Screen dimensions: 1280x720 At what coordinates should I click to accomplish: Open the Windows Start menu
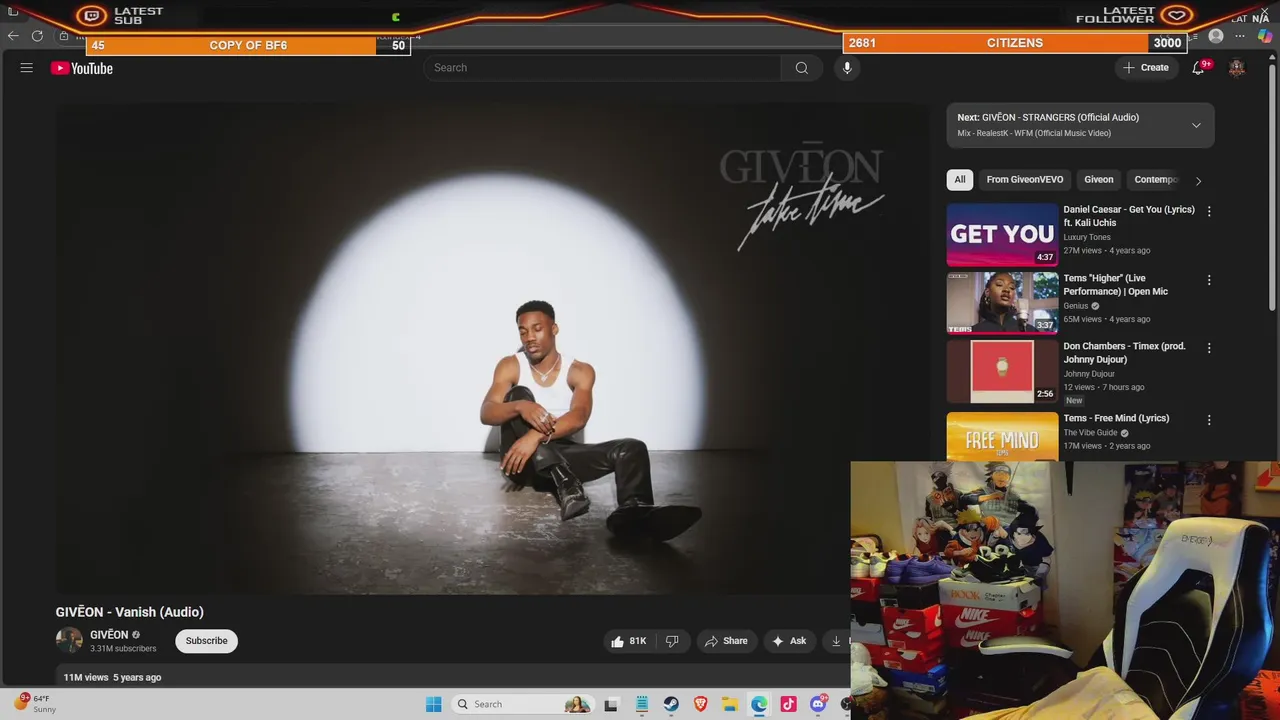433,704
